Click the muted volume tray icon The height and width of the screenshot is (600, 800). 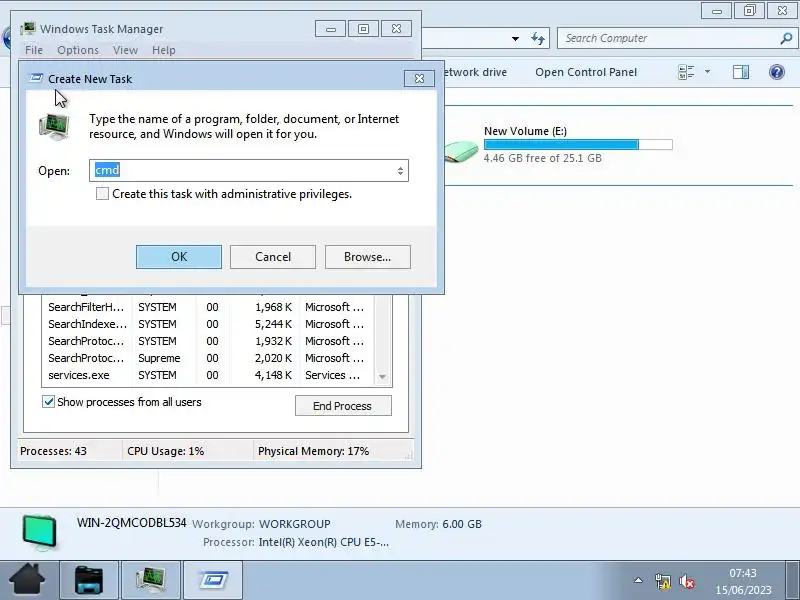pyautogui.click(x=687, y=581)
